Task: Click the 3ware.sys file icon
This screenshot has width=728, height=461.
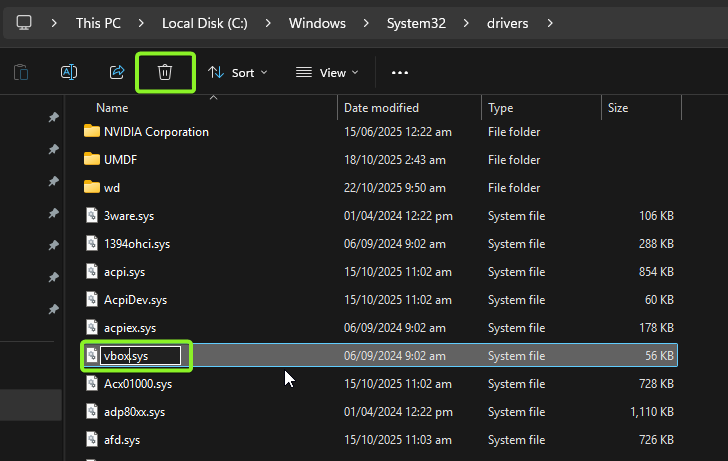Action: pyautogui.click(x=92, y=215)
